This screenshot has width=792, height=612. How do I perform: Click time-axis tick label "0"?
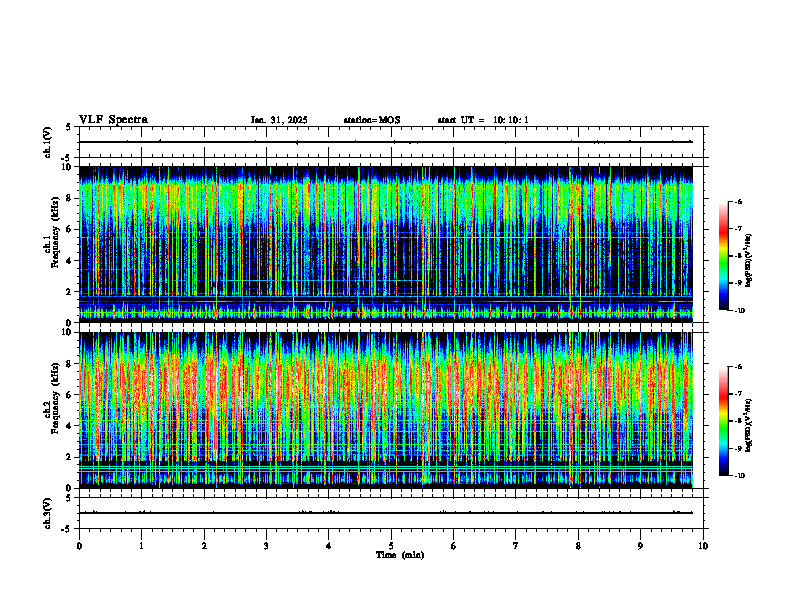coord(79,546)
